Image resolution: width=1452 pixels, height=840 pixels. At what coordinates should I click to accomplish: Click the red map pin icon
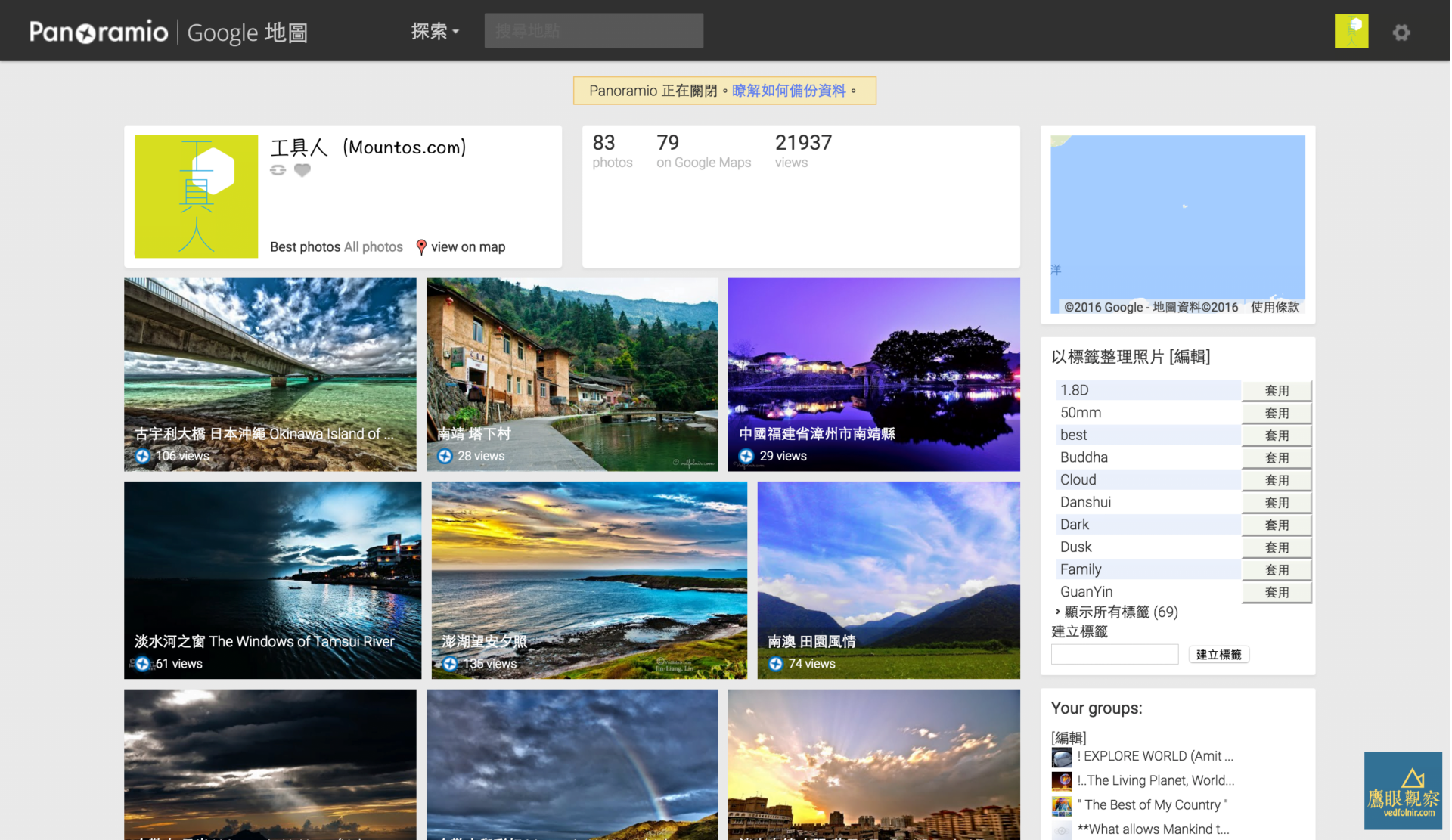click(x=421, y=247)
